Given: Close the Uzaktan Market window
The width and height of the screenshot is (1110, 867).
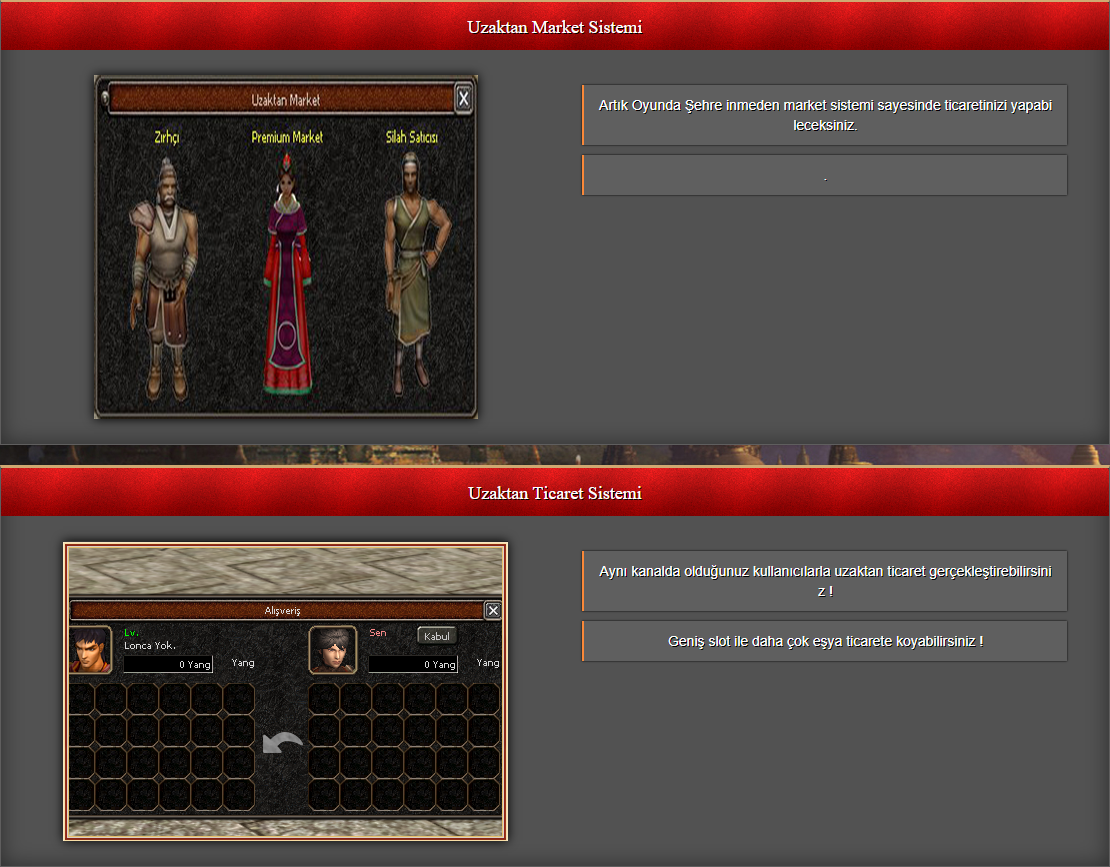Looking at the screenshot, I should 464,98.
